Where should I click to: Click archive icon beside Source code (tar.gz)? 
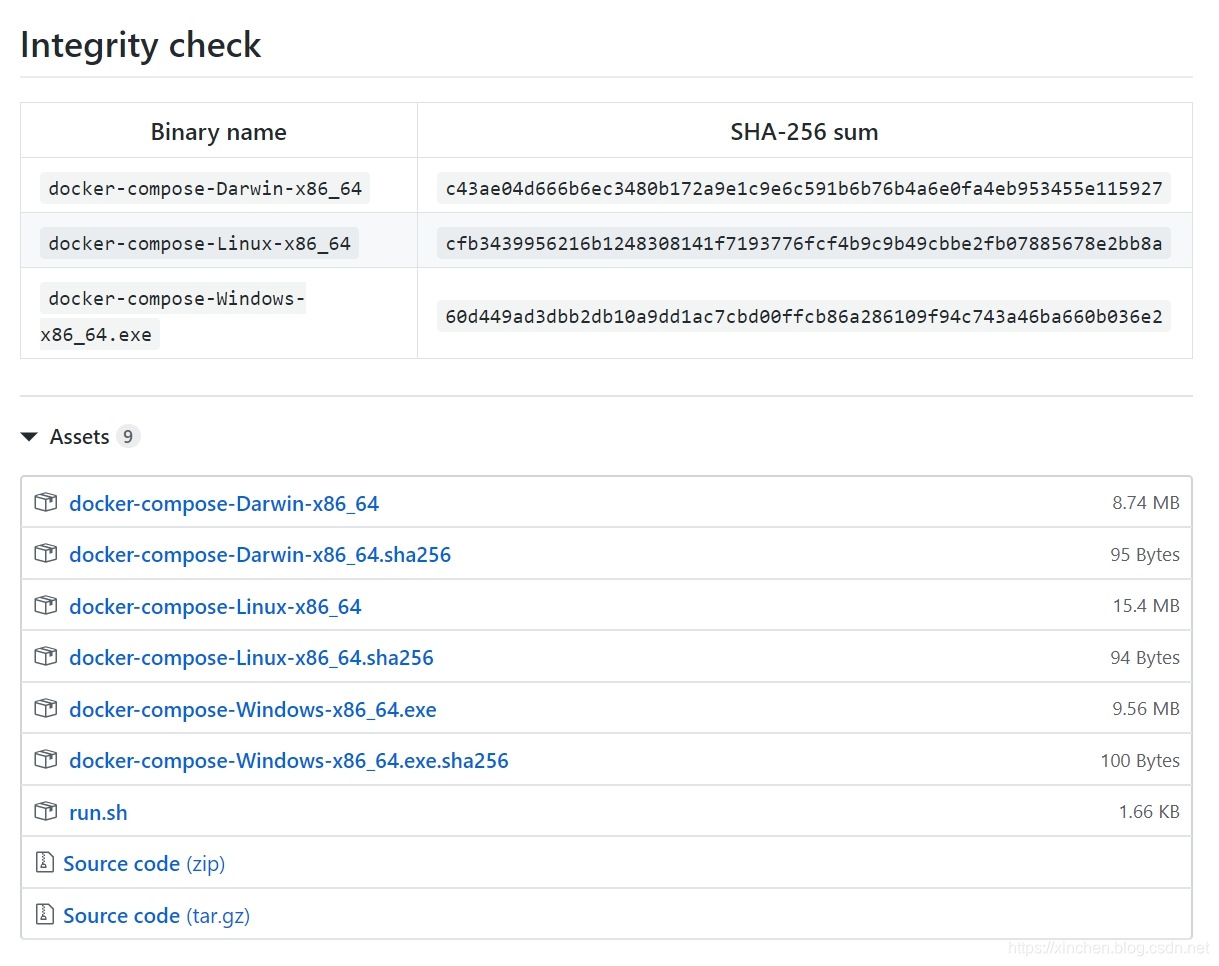click(43, 914)
